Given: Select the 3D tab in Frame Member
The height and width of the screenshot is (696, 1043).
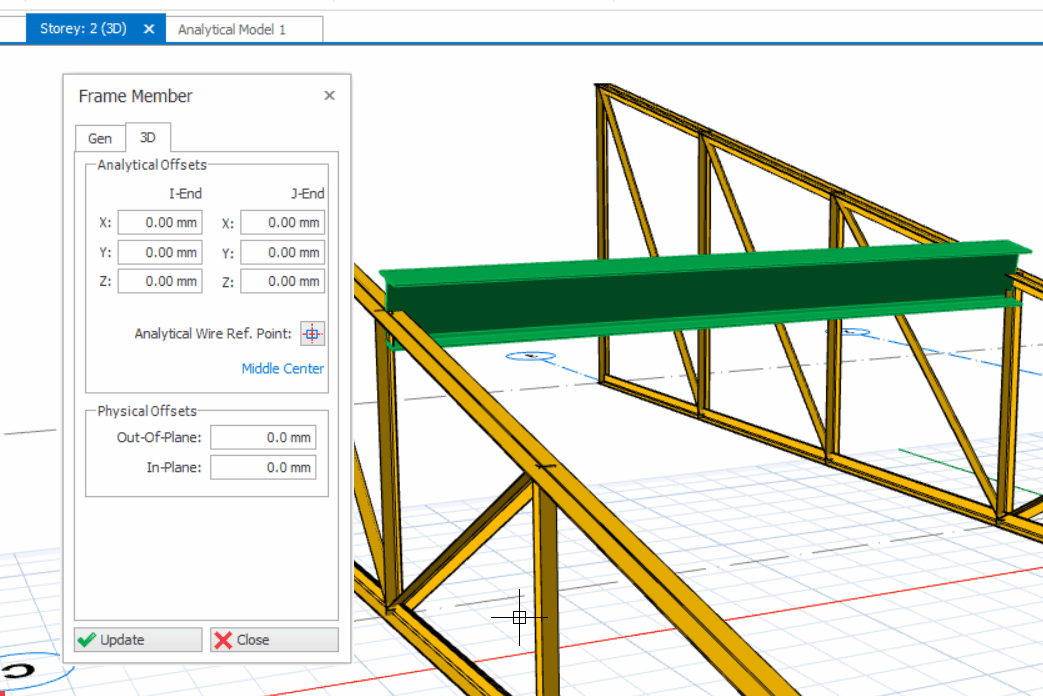Looking at the screenshot, I should click(x=148, y=137).
